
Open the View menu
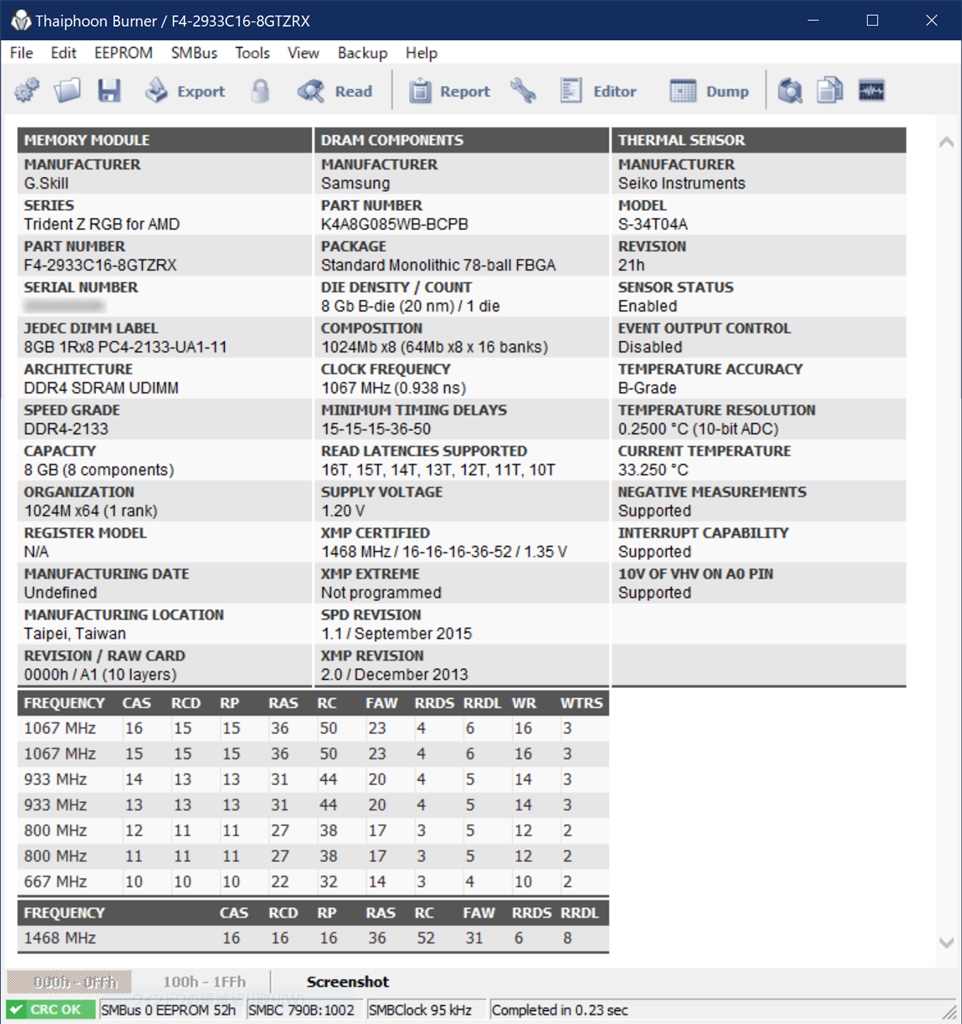[x=304, y=53]
